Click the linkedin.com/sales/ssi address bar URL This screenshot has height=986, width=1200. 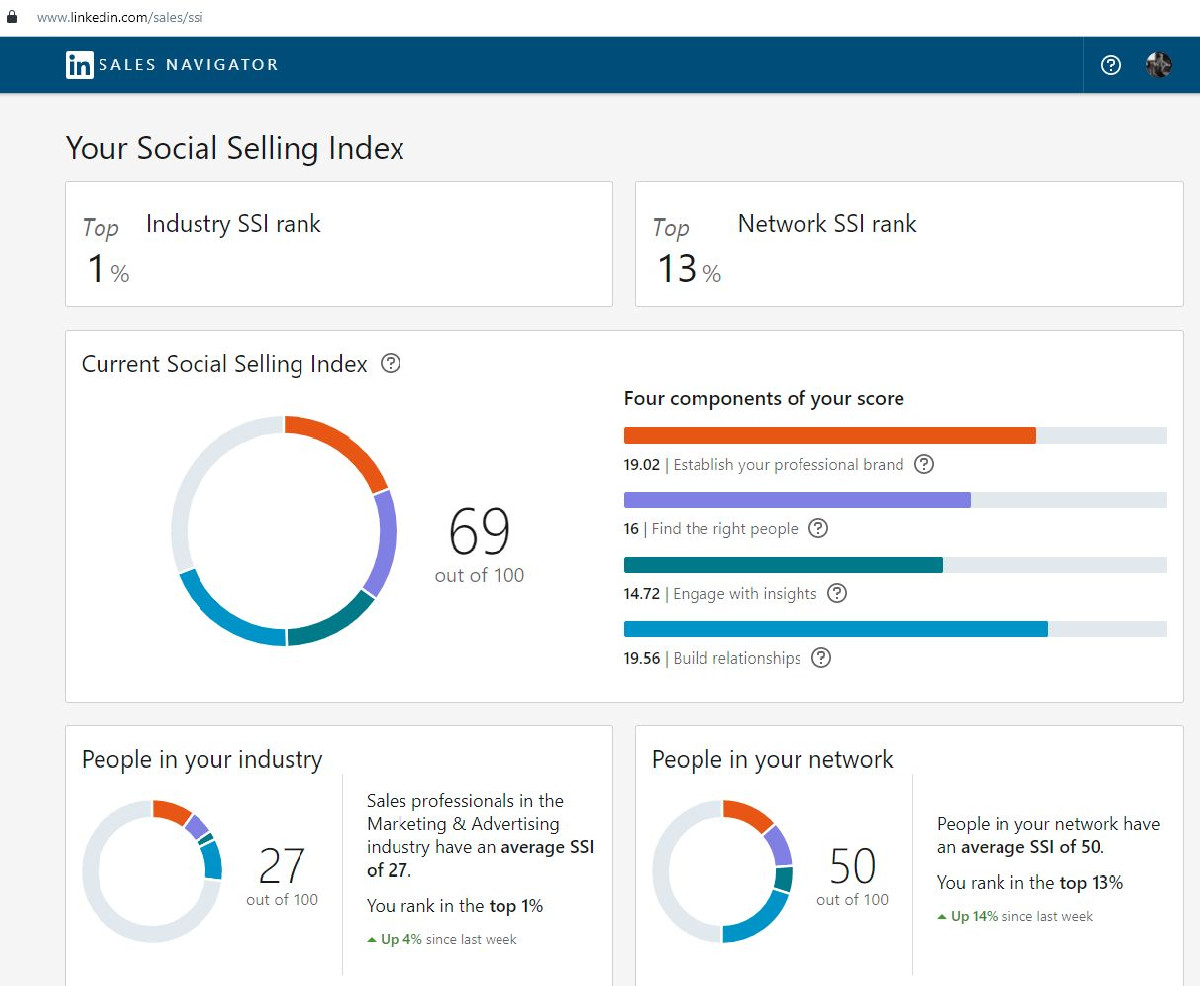click(x=120, y=18)
